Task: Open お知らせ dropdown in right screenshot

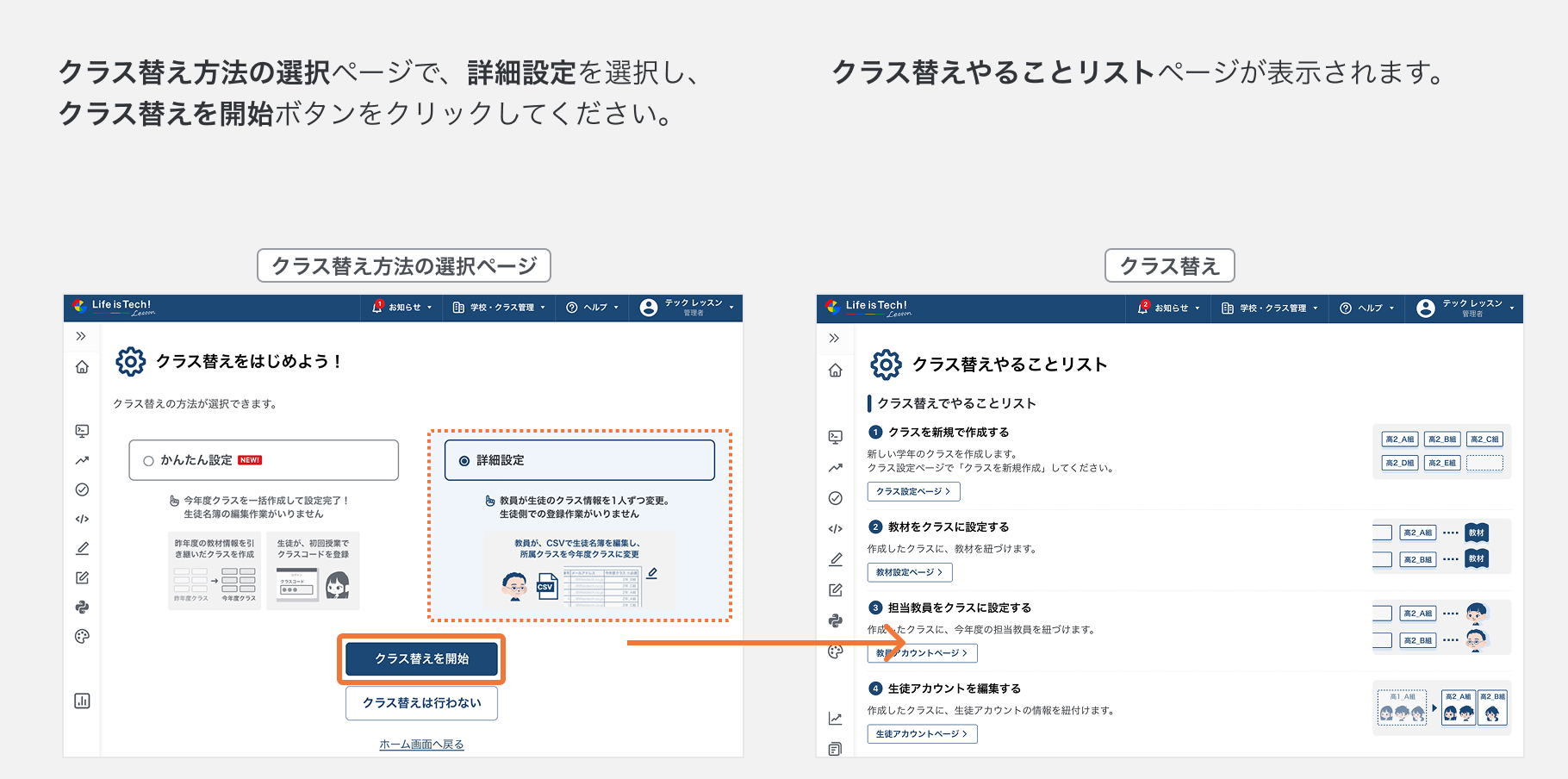Action: [1169, 308]
